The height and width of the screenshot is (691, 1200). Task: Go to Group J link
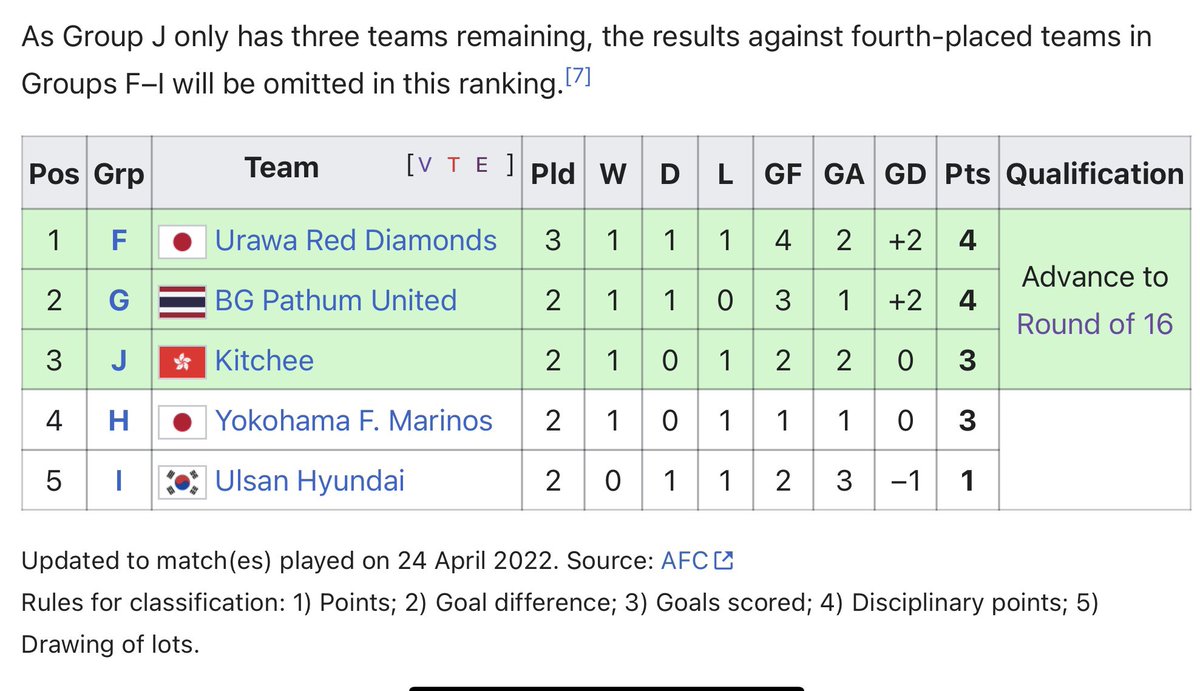[118, 361]
